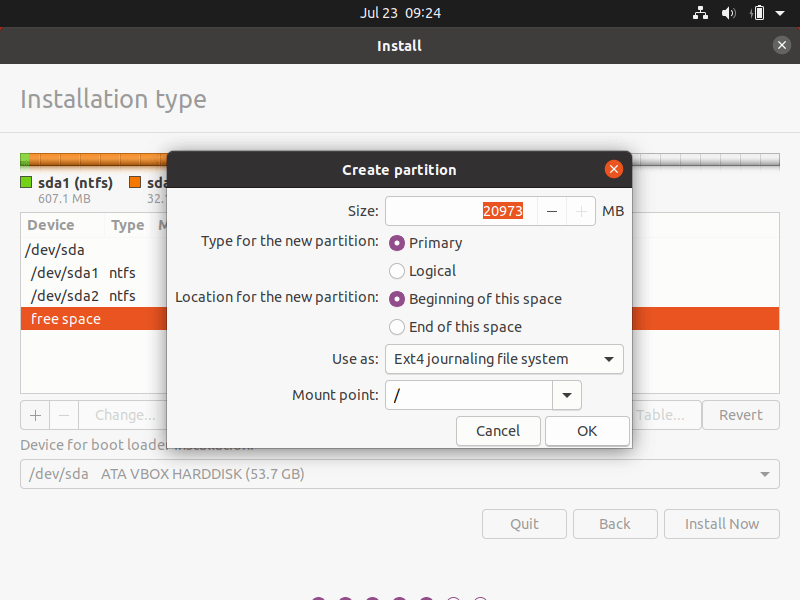Viewport: 800px width, 600px height.
Task: Select the Logical partition type
Action: pos(396,271)
